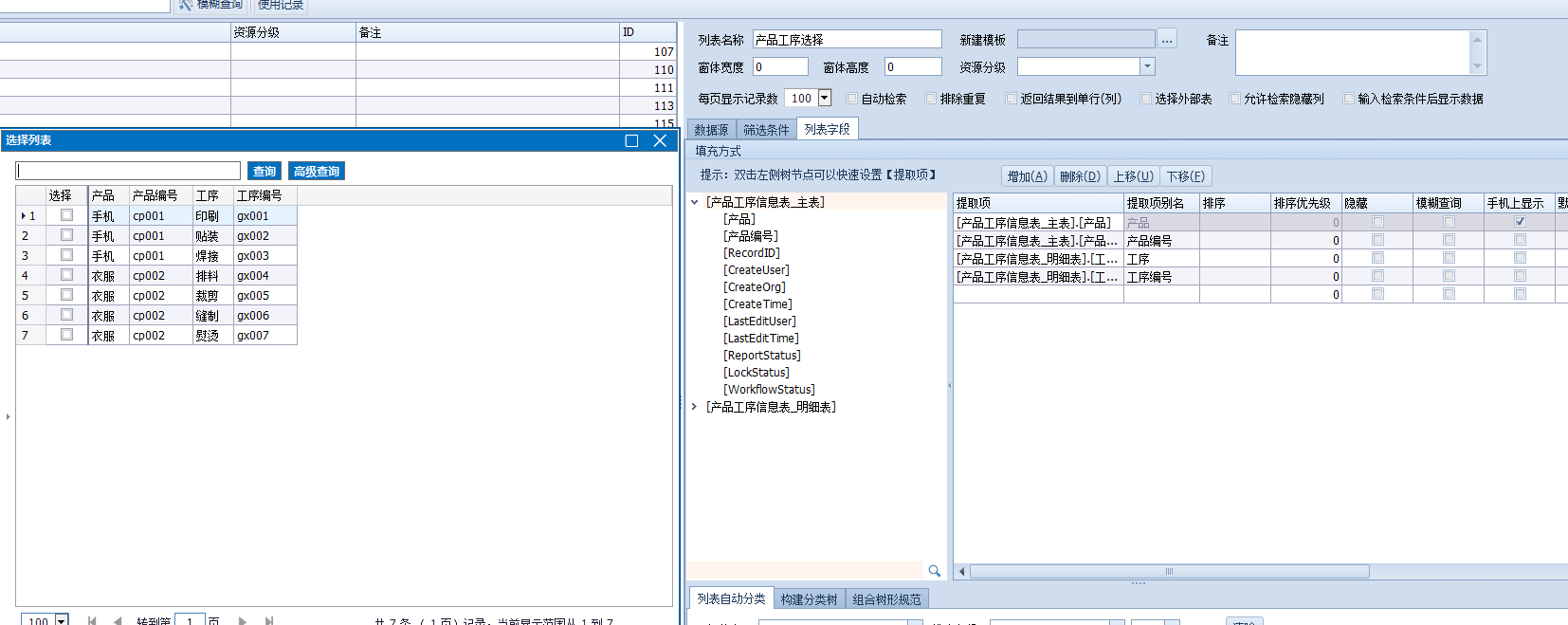This screenshot has height=625, width=1568.
Task: Open the 构建分类树 tab
Action: 809,599
